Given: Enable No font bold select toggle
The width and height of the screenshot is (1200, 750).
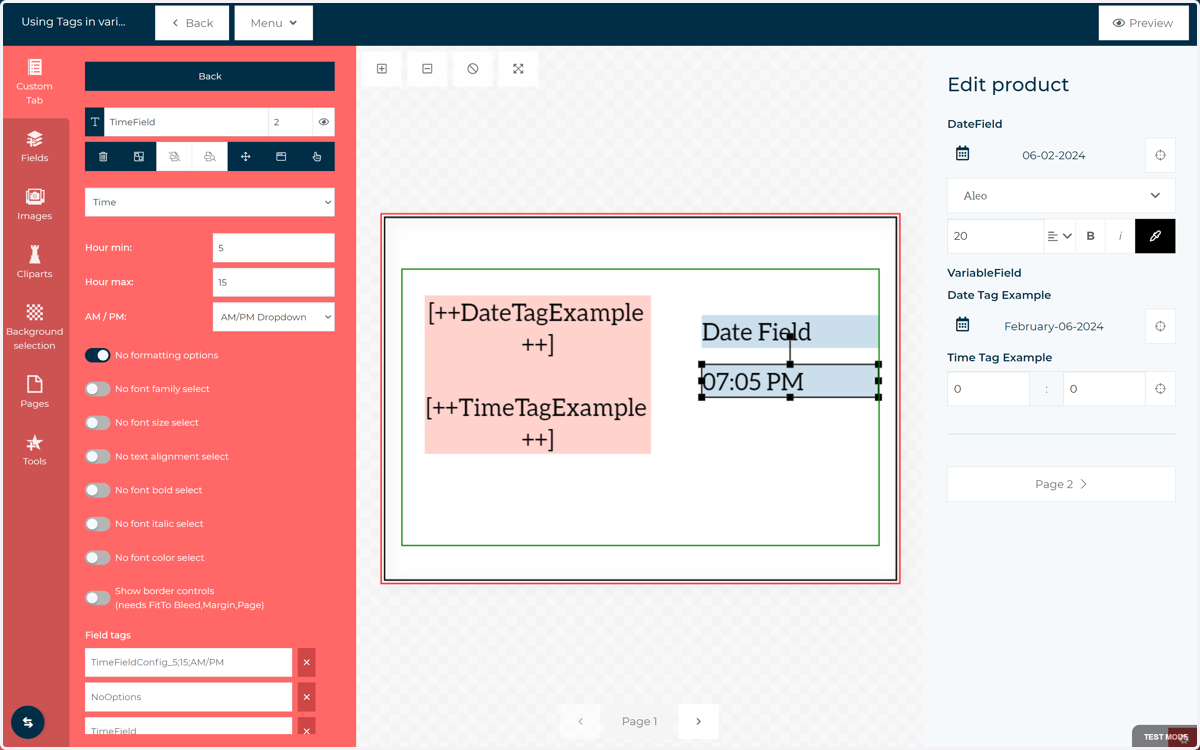Looking at the screenshot, I should [98, 490].
